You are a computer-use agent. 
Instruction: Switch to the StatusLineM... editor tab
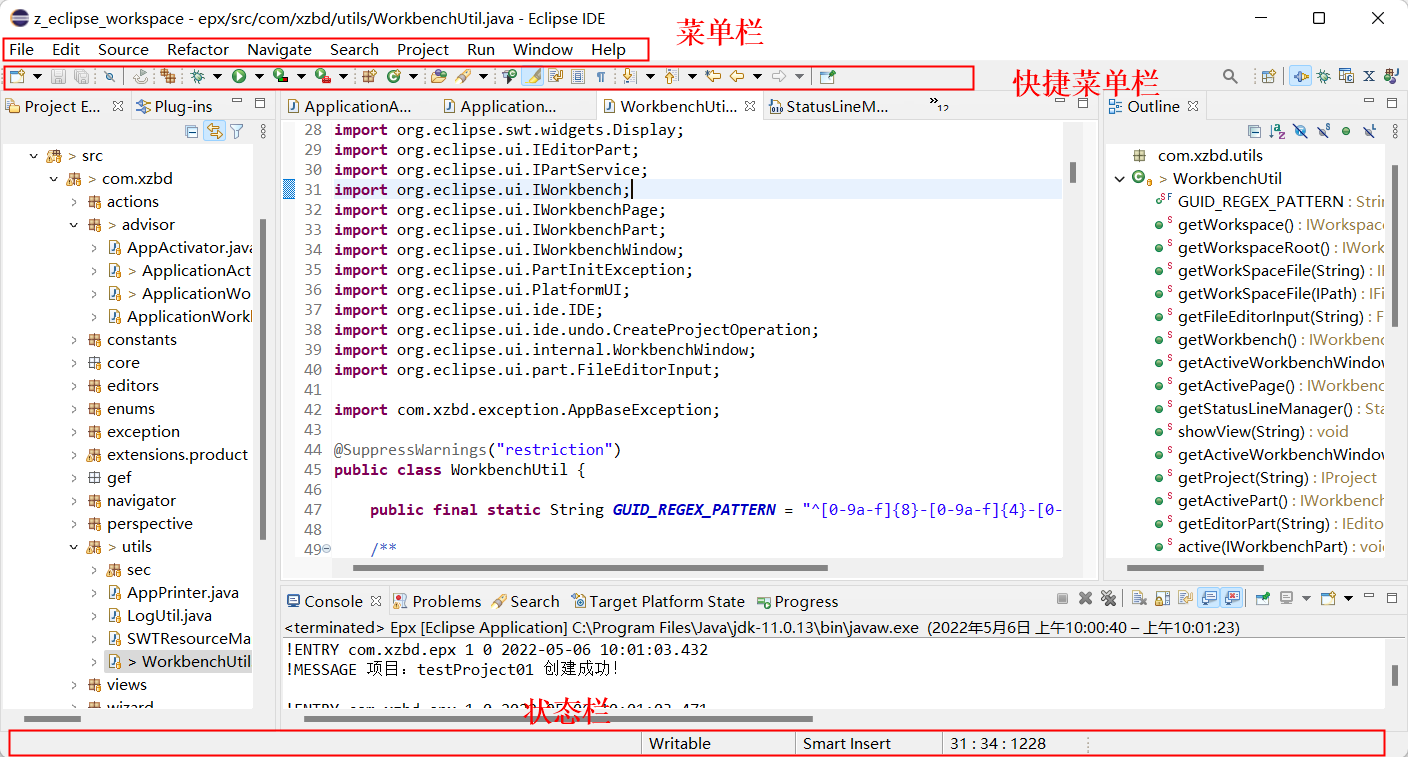[828, 106]
